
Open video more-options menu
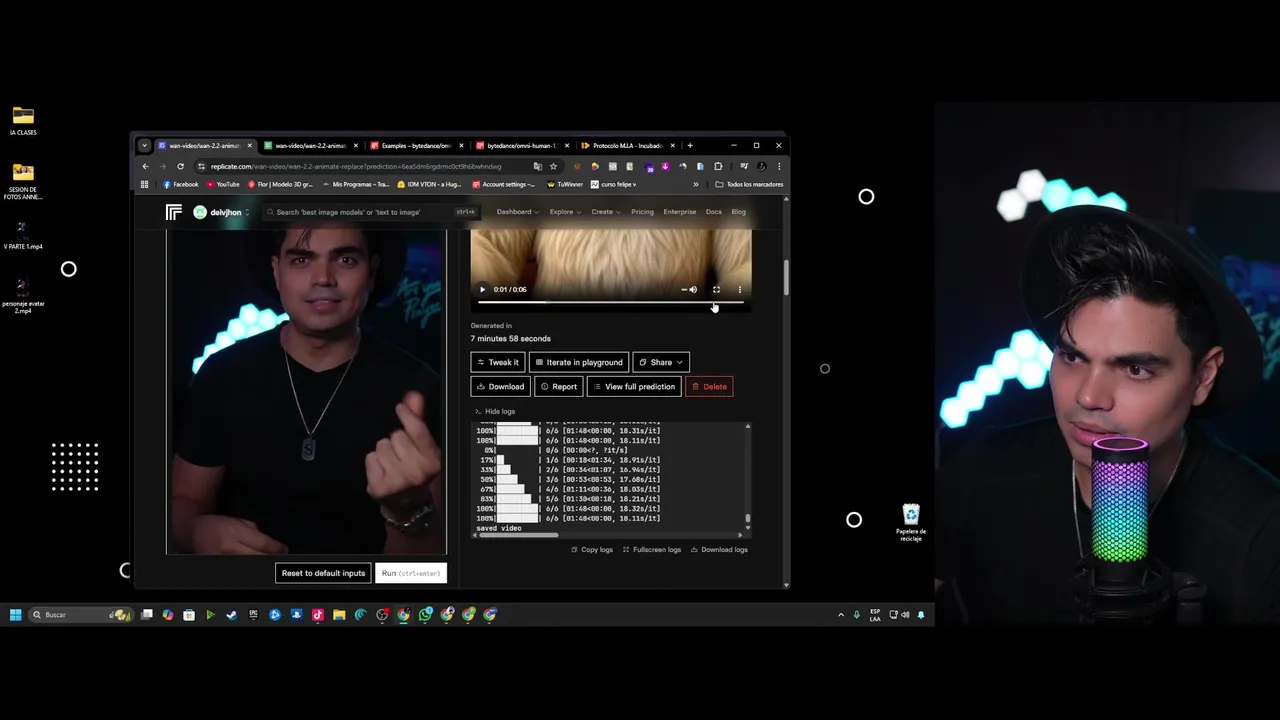740,289
